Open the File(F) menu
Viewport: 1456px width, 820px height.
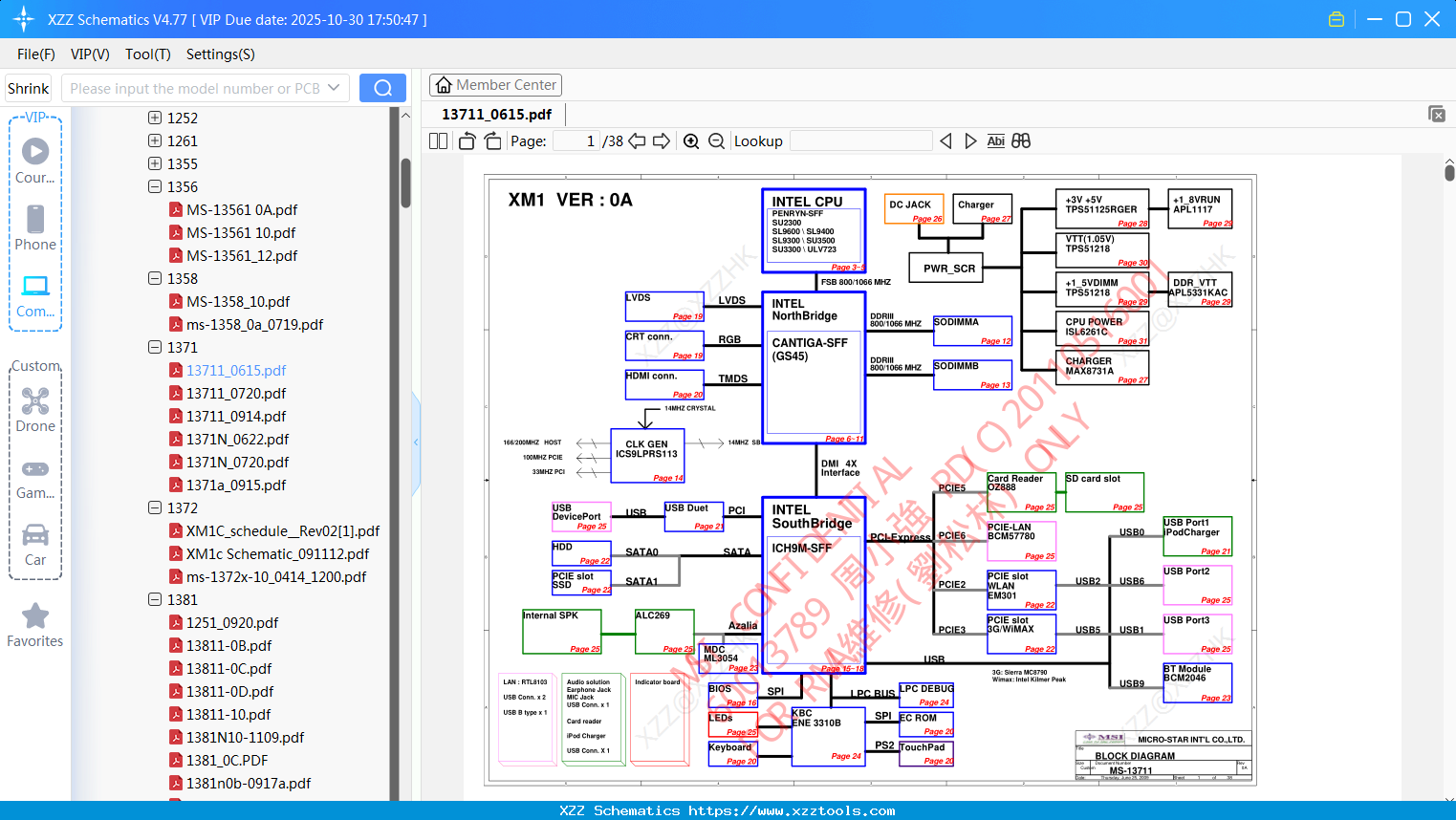(36, 54)
